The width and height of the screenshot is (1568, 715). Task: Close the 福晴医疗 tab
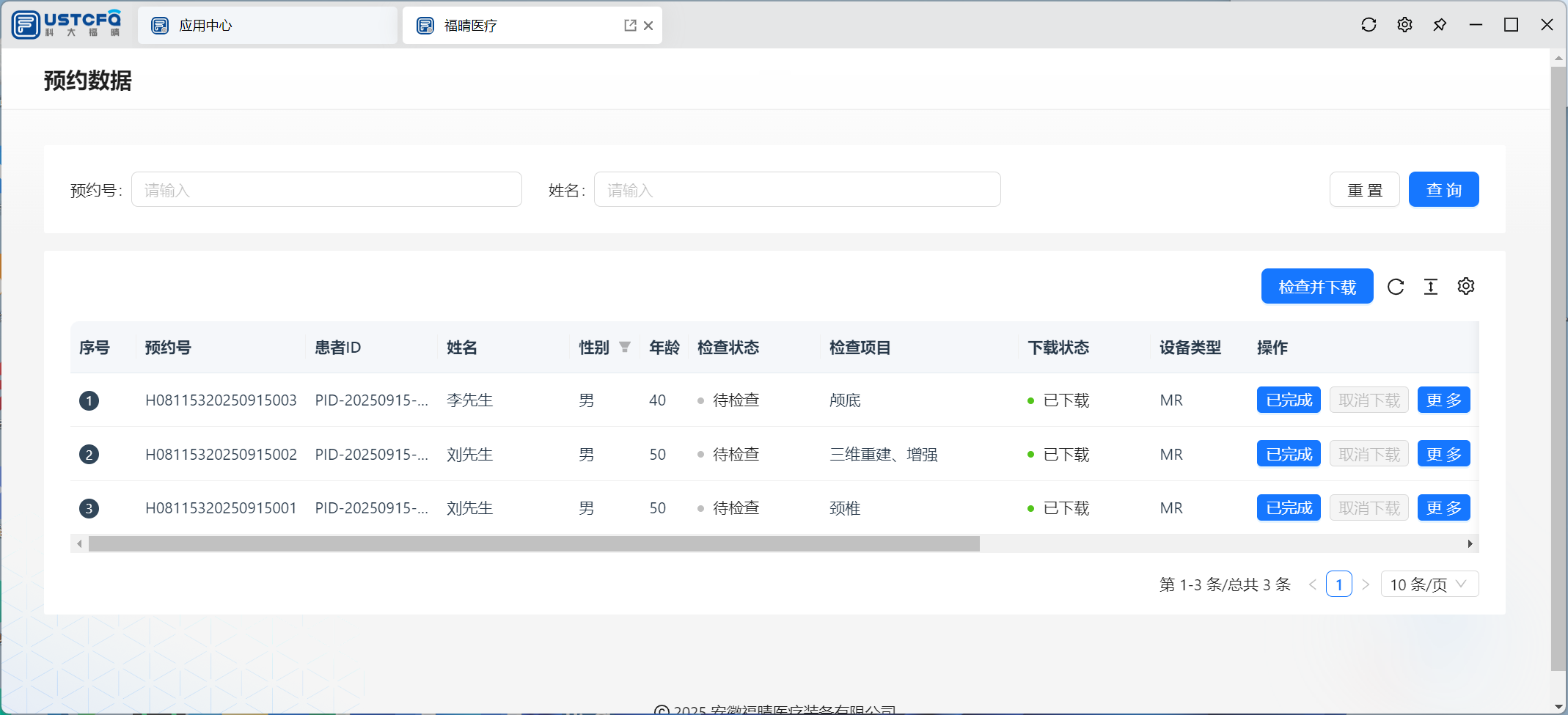point(648,26)
